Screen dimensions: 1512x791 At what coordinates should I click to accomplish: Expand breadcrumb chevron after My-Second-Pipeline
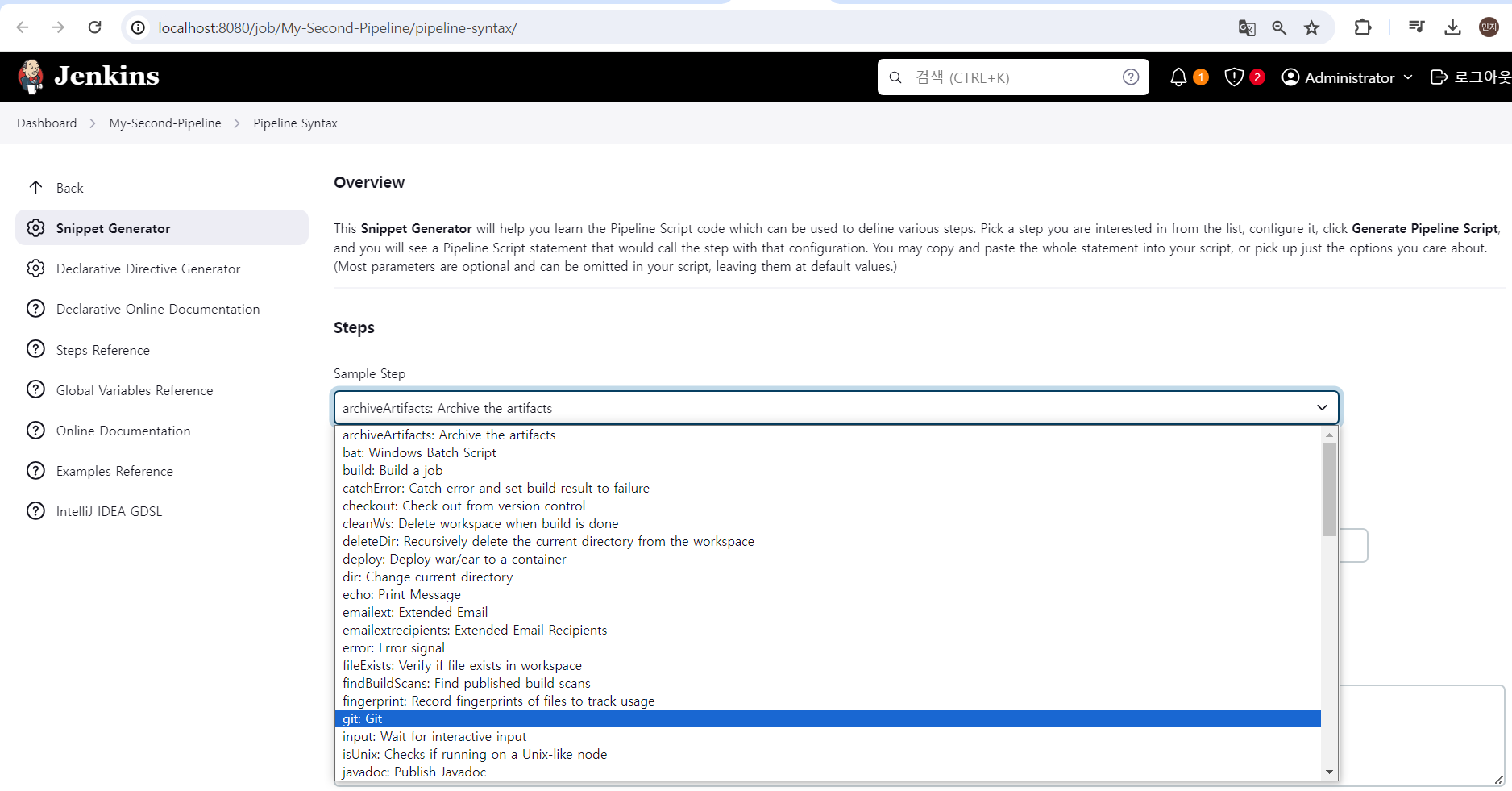237,123
